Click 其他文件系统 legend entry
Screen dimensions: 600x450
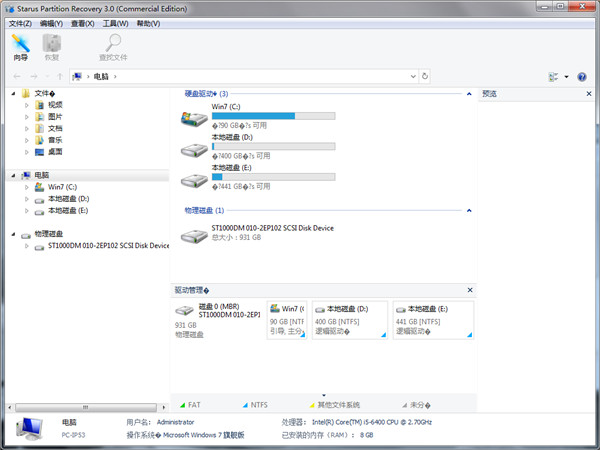(x=334, y=405)
